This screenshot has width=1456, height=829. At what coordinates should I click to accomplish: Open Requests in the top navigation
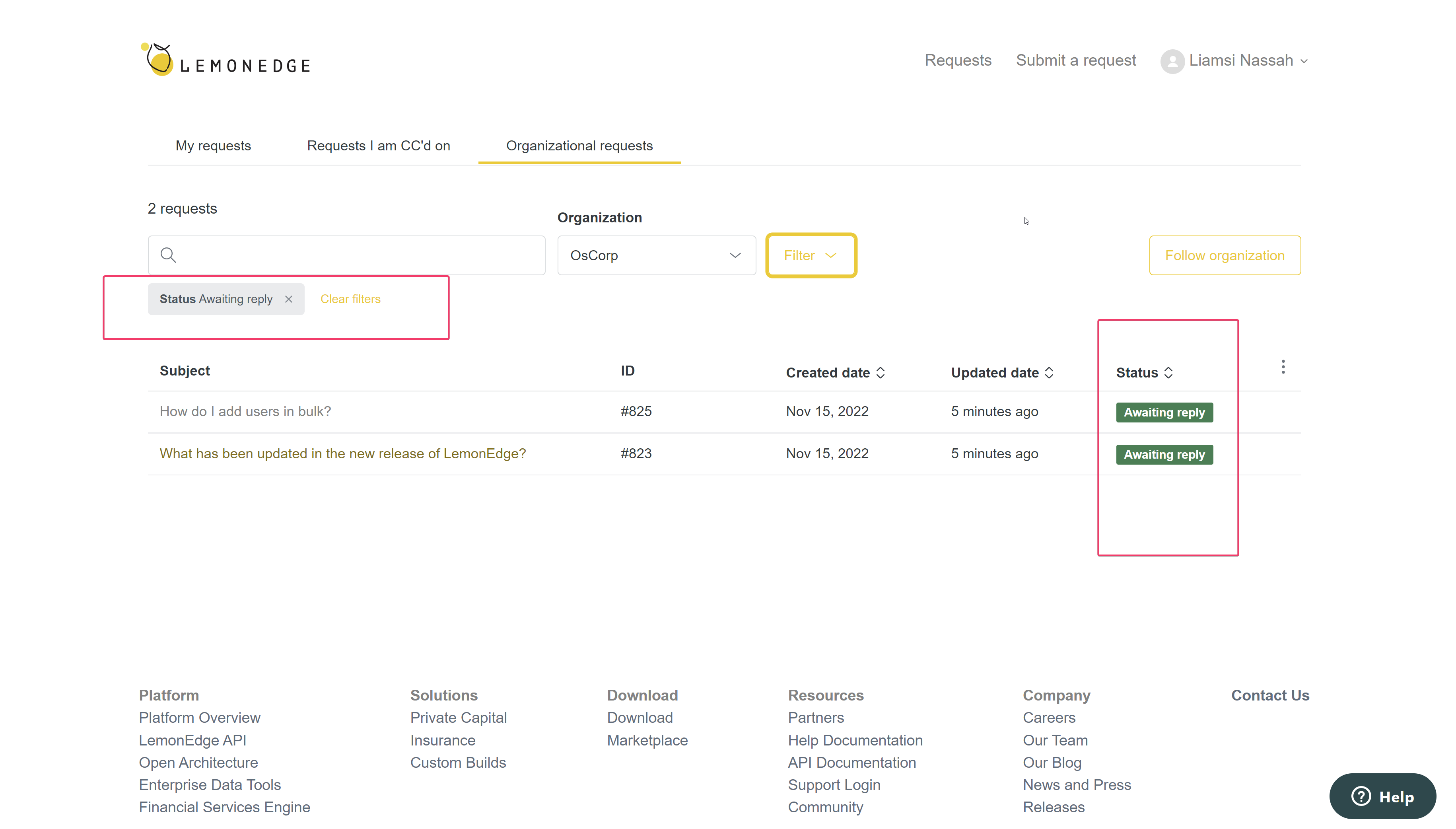(x=957, y=60)
